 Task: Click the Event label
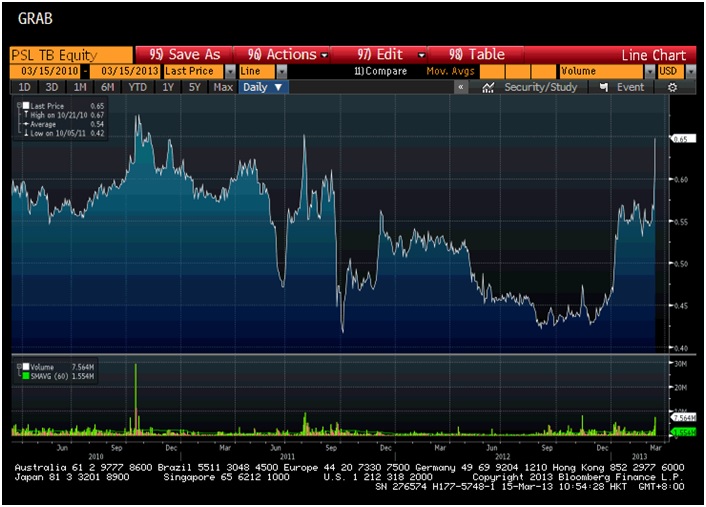click(630, 87)
